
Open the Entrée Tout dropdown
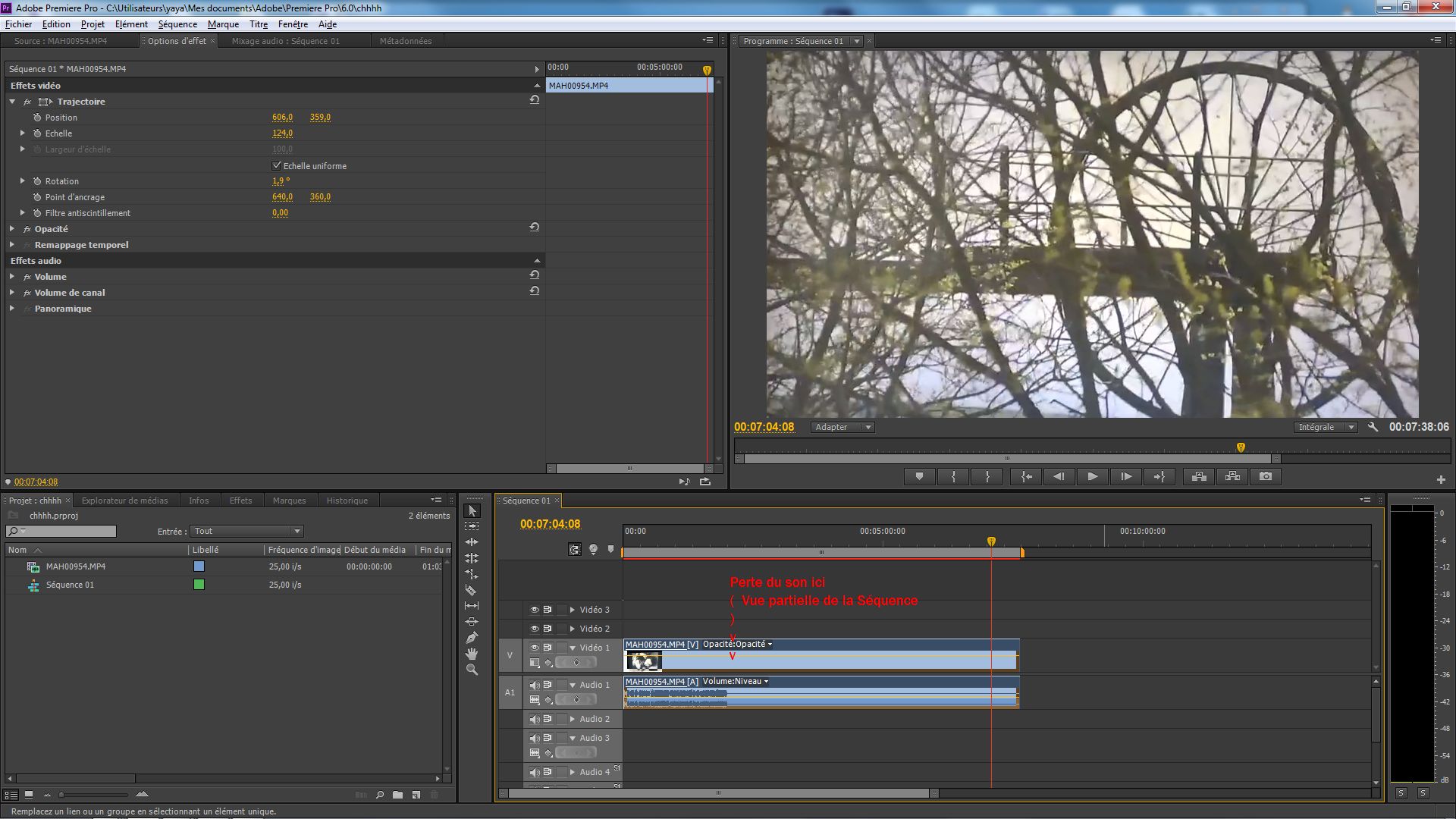click(x=246, y=531)
